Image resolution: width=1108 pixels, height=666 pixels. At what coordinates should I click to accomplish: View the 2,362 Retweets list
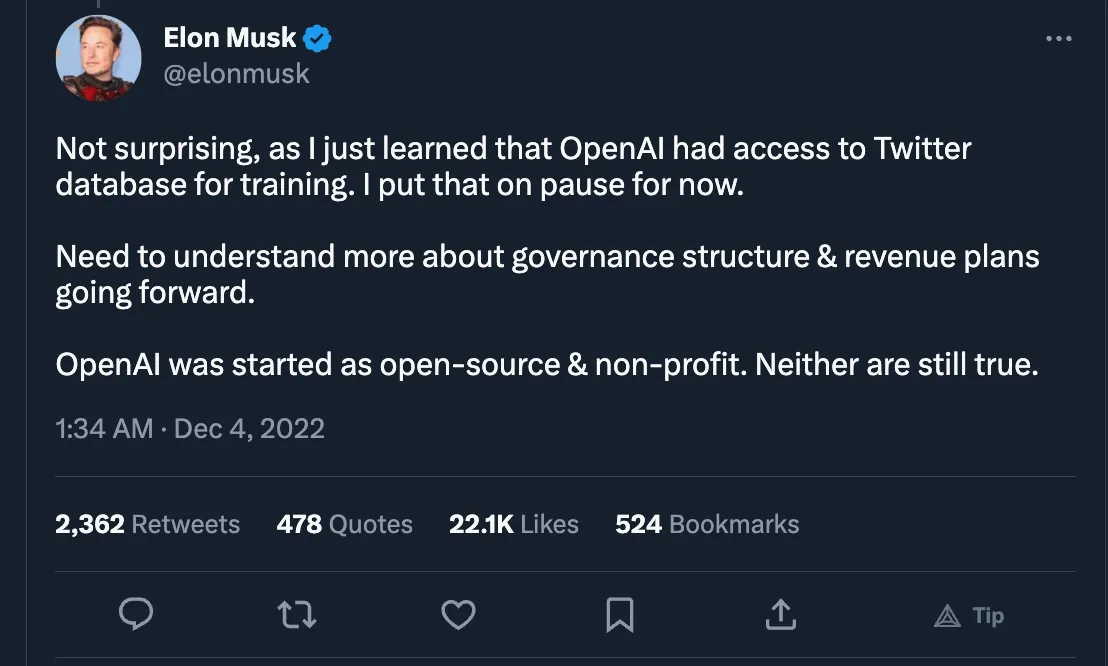click(x=148, y=524)
